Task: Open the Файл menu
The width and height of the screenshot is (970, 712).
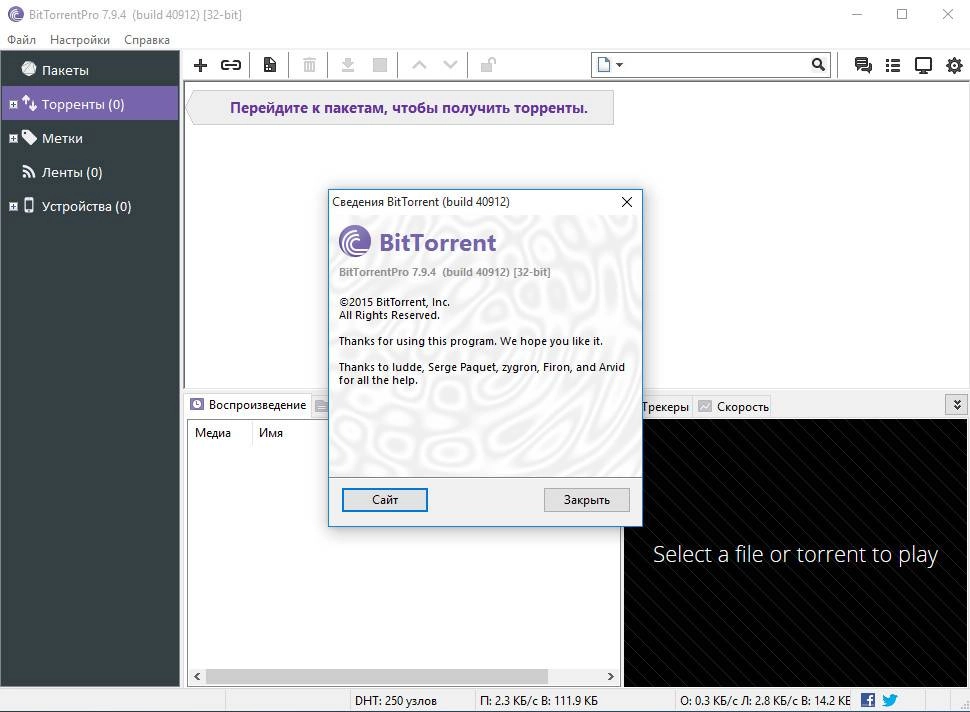Action: pyautogui.click(x=22, y=40)
